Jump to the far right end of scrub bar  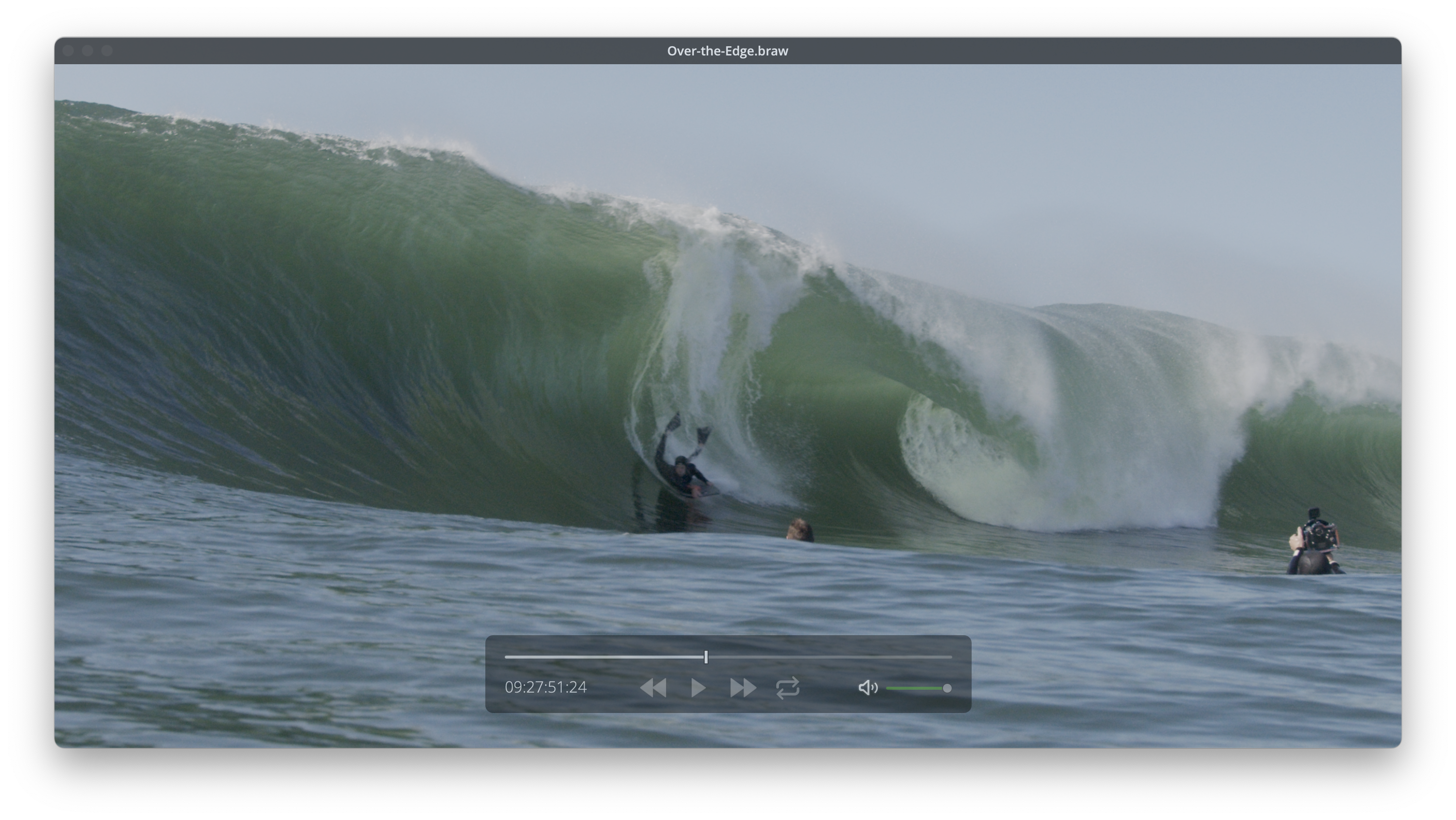[951, 657]
